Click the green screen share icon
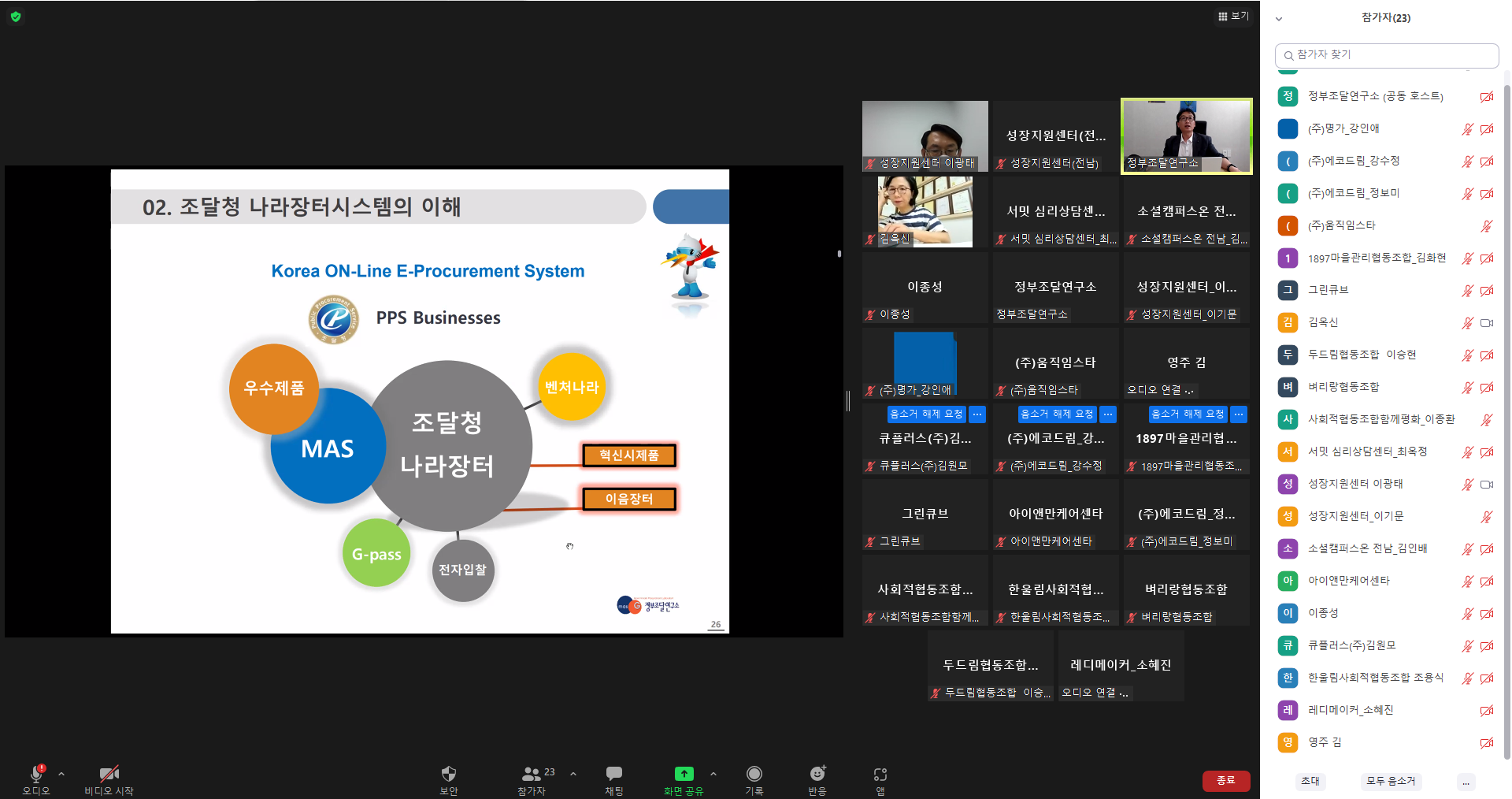 (x=684, y=773)
